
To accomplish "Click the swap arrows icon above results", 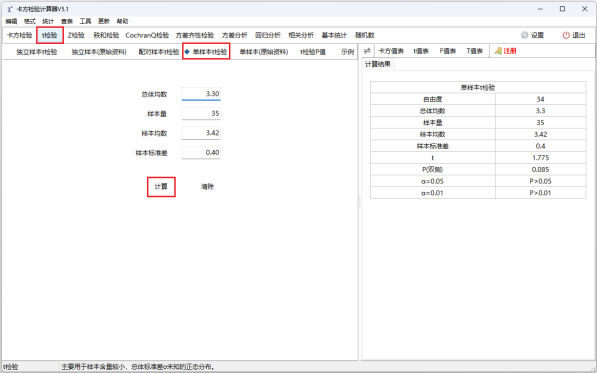I will pos(367,51).
